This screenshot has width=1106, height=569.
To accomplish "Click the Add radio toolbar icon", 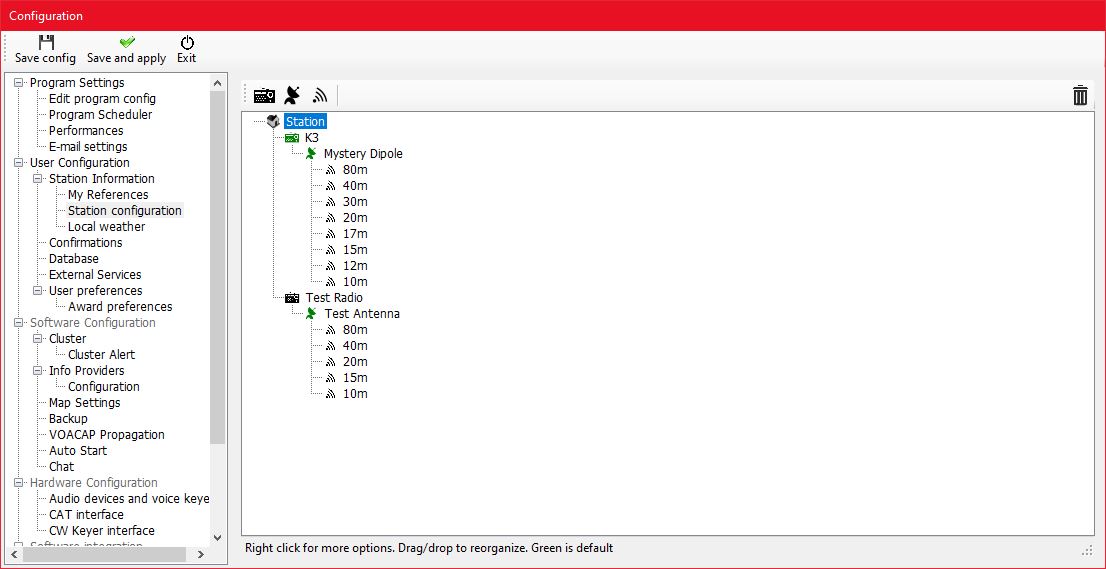I will point(265,95).
